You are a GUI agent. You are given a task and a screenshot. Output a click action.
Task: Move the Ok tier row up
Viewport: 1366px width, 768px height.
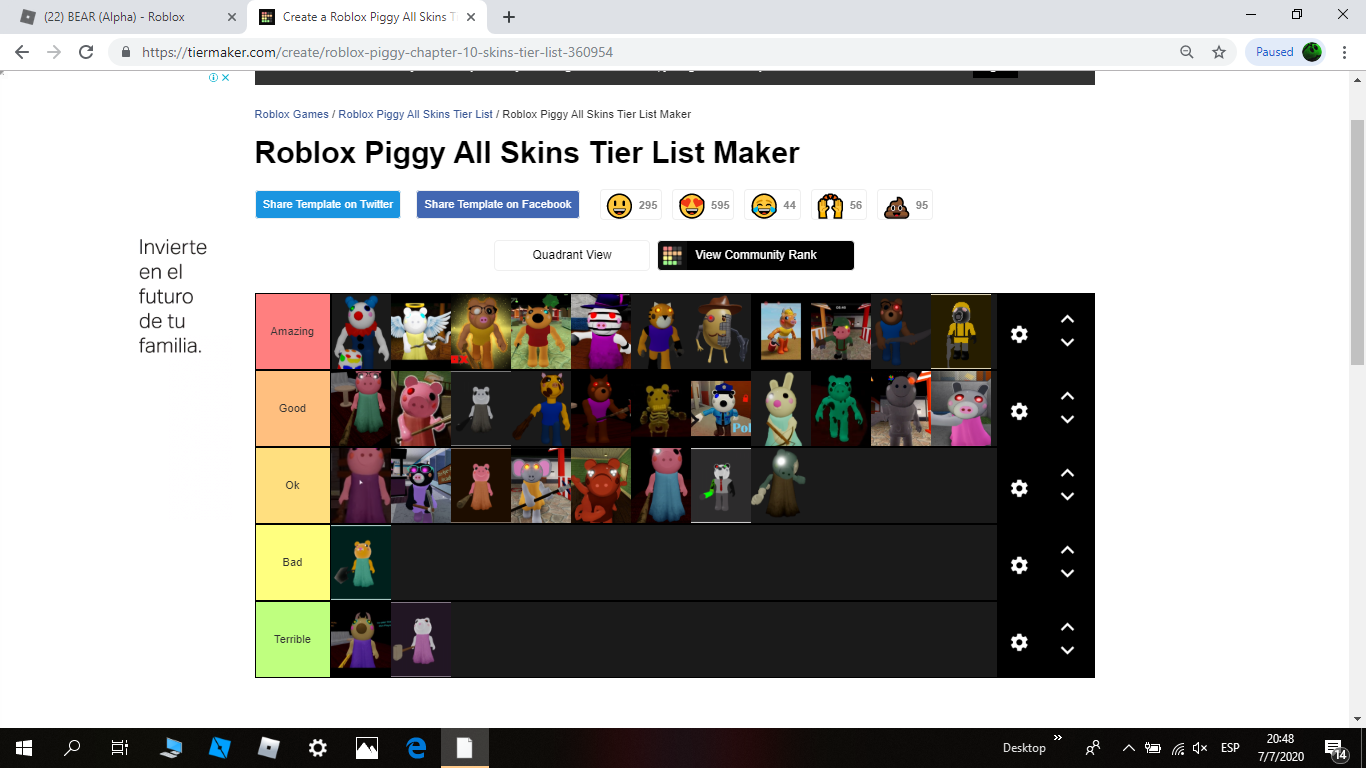1067,473
